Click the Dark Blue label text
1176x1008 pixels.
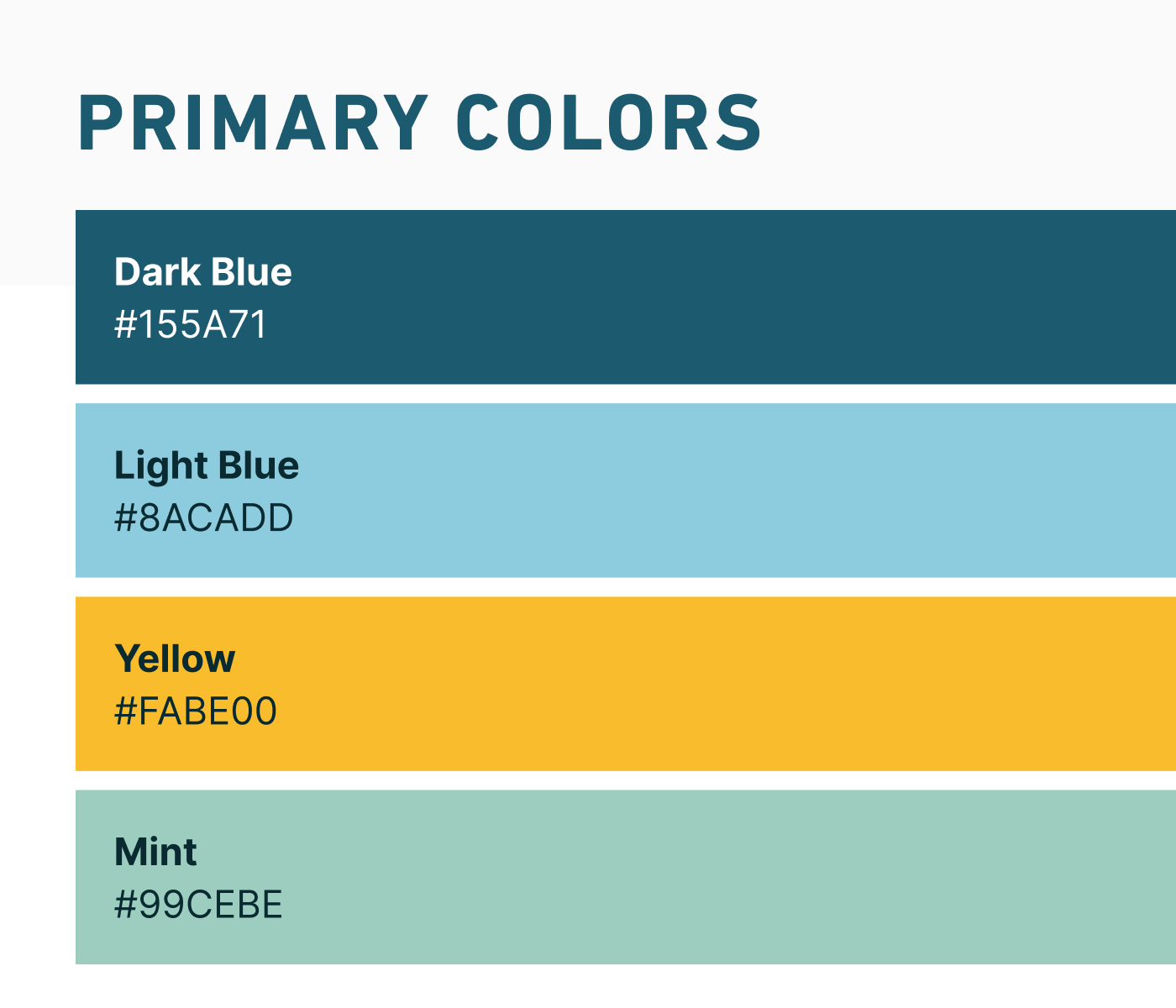(203, 272)
